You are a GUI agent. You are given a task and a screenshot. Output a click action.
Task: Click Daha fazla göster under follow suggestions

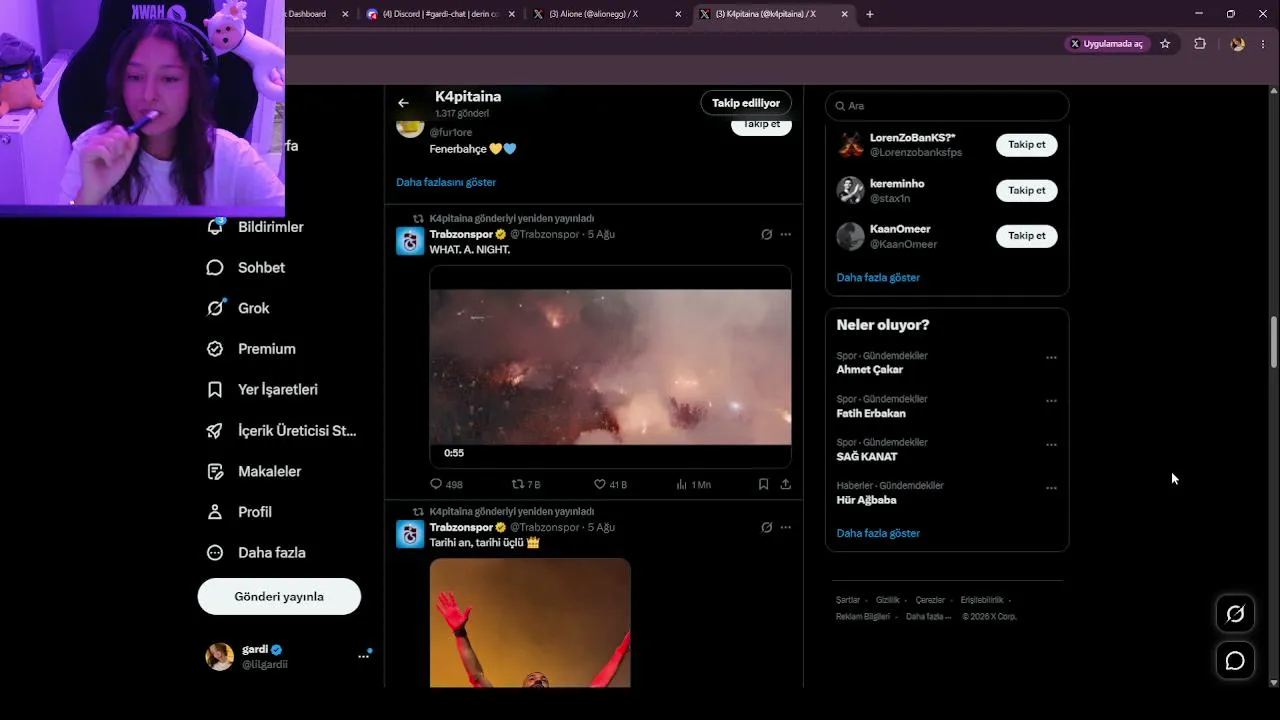878,277
